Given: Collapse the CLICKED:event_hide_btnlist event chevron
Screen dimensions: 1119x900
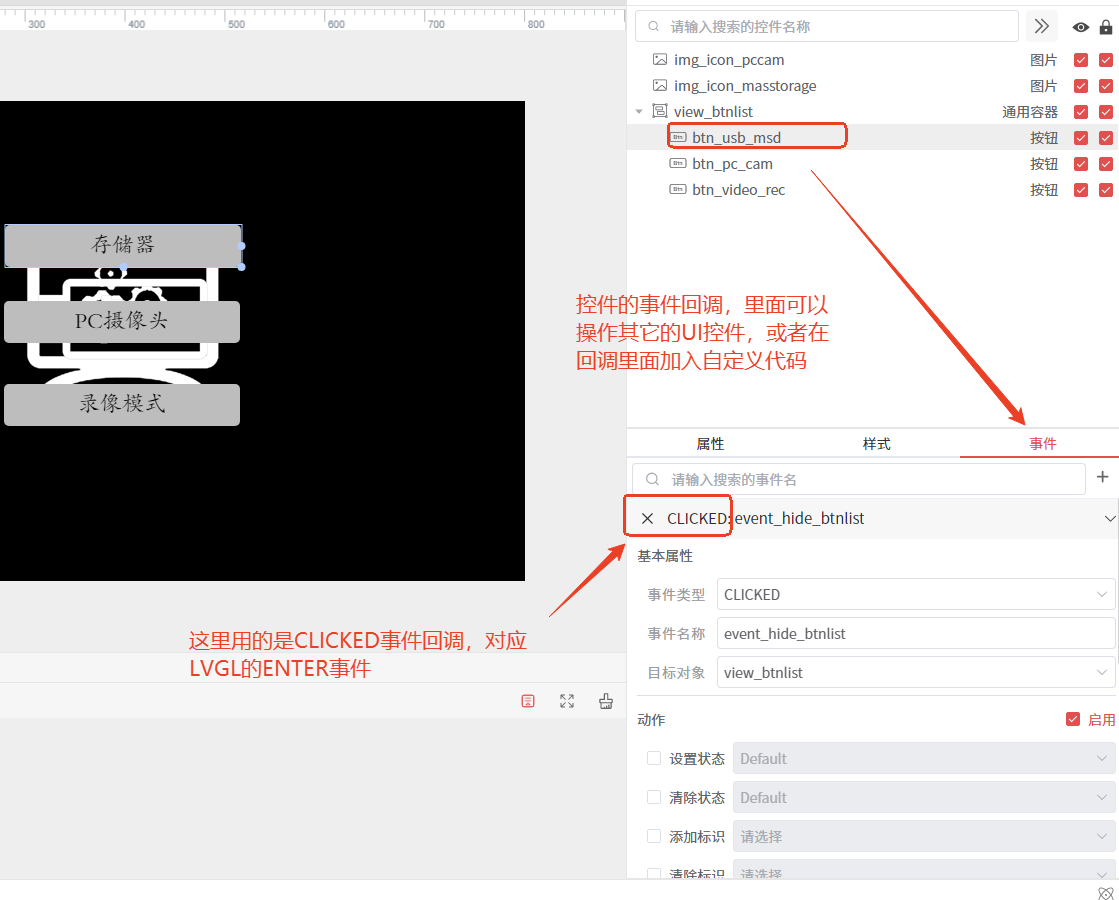Looking at the screenshot, I should coord(1110,518).
